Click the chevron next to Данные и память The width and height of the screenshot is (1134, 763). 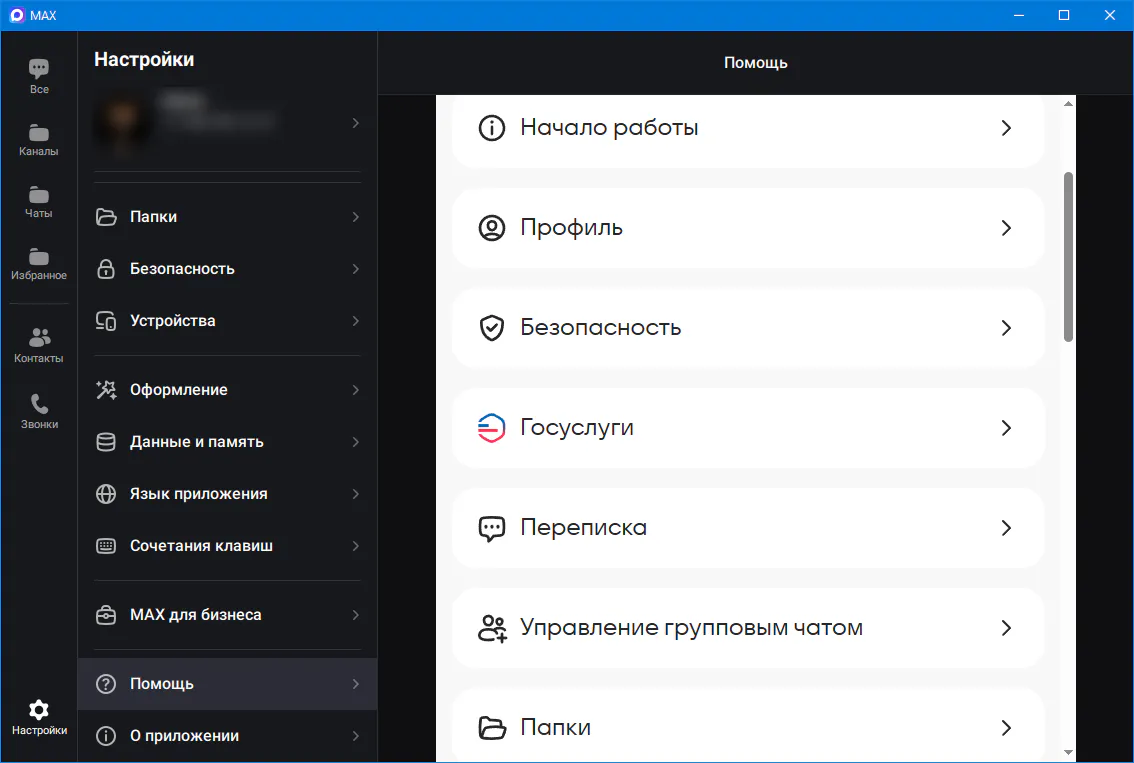(x=355, y=442)
